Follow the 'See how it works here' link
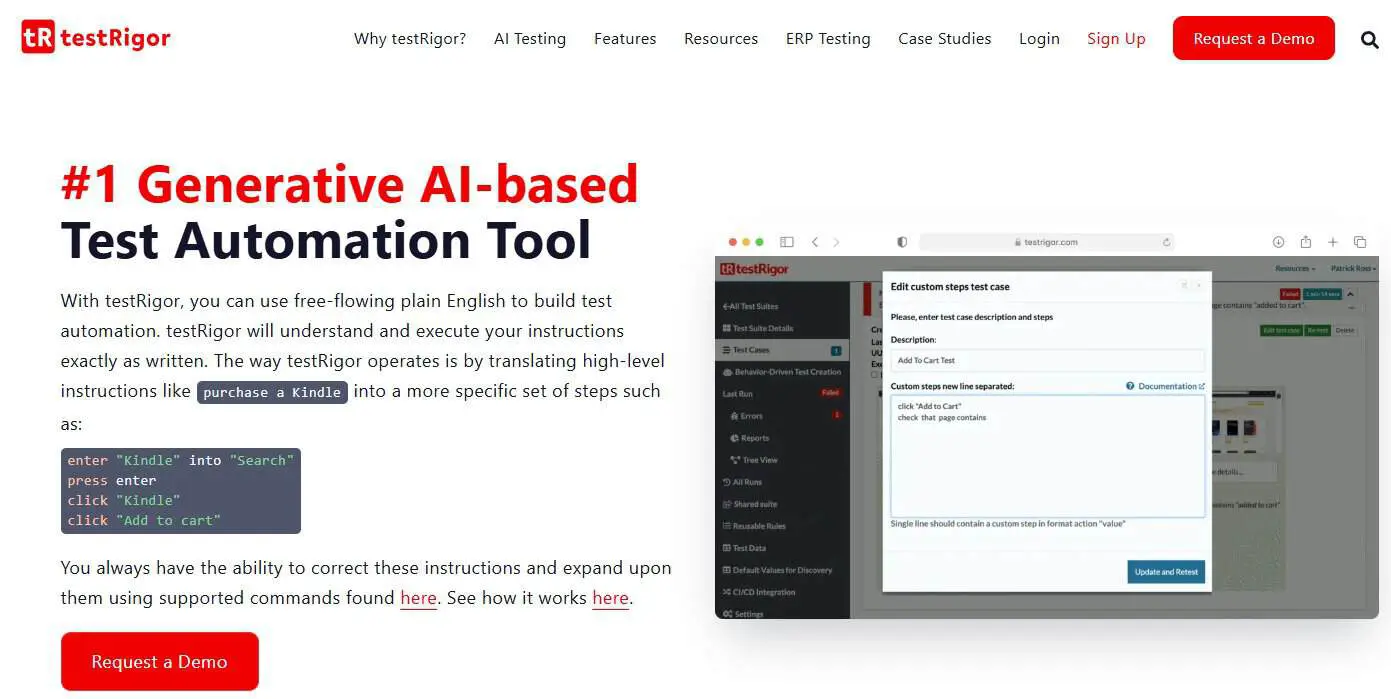Image resolution: width=1391 pixels, height=699 pixels. [x=610, y=598]
